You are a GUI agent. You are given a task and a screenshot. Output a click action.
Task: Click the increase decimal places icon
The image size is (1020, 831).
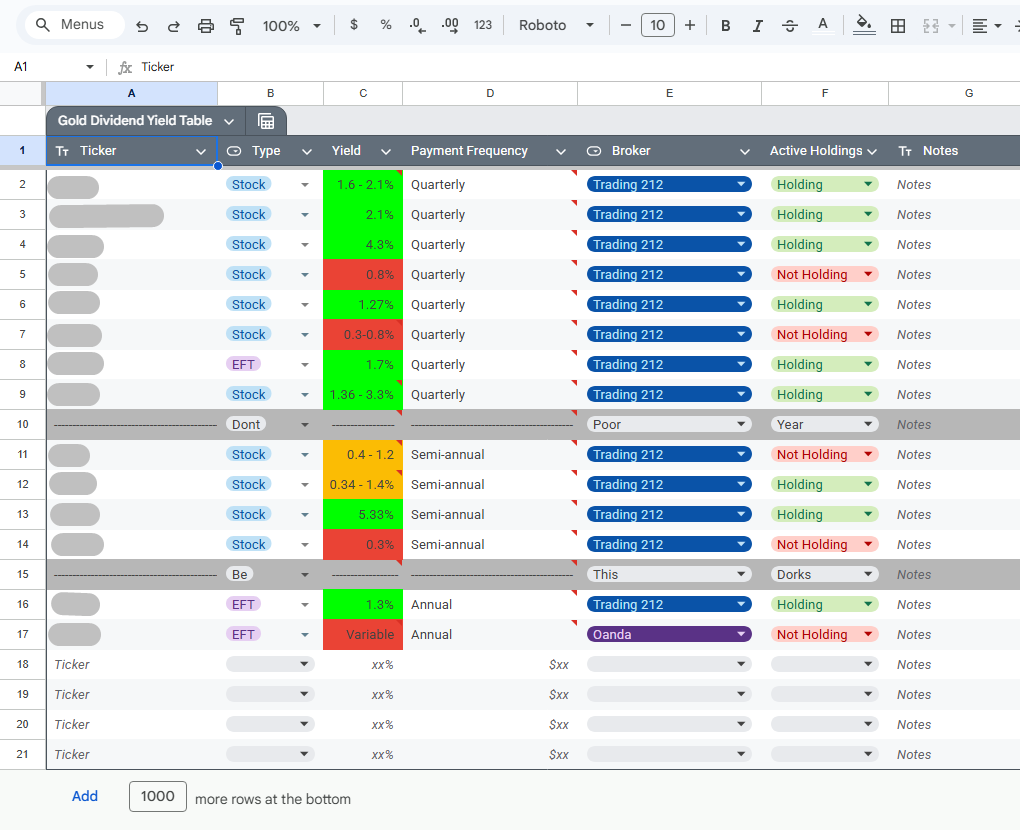(x=450, y=25)
